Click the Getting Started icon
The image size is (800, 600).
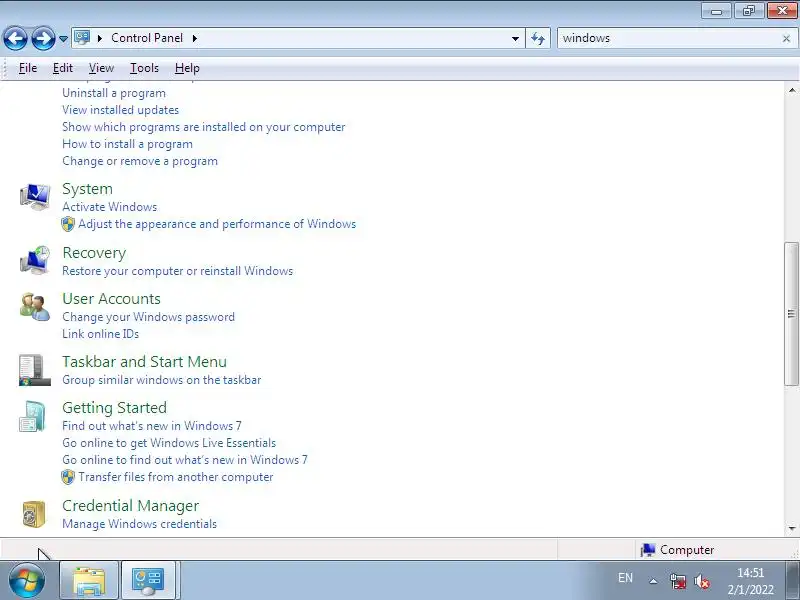33,416
